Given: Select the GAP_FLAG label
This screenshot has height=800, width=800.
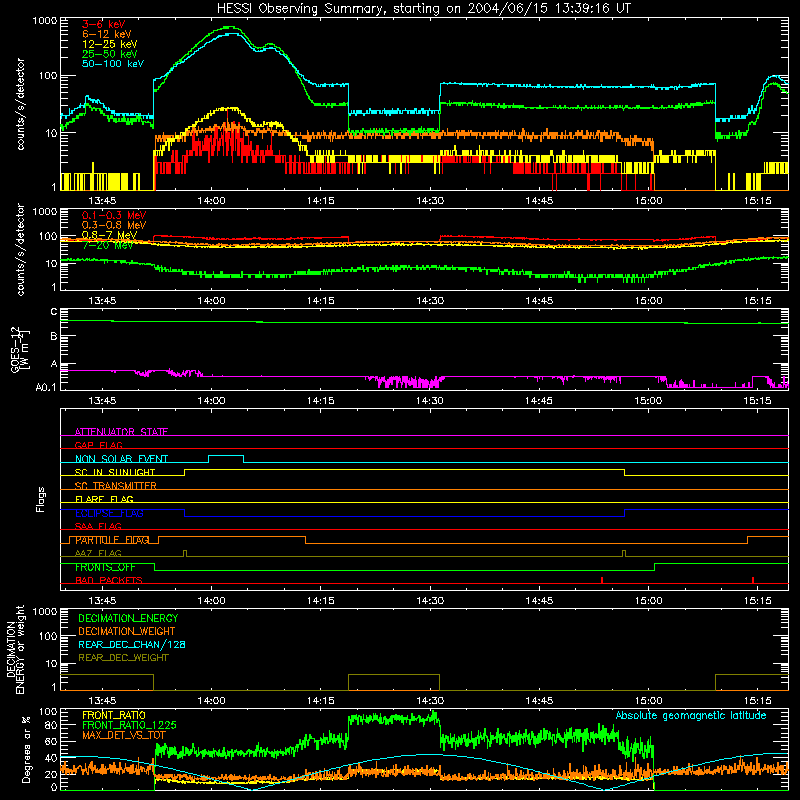Looking at the screenshot, I should [98, 445].
